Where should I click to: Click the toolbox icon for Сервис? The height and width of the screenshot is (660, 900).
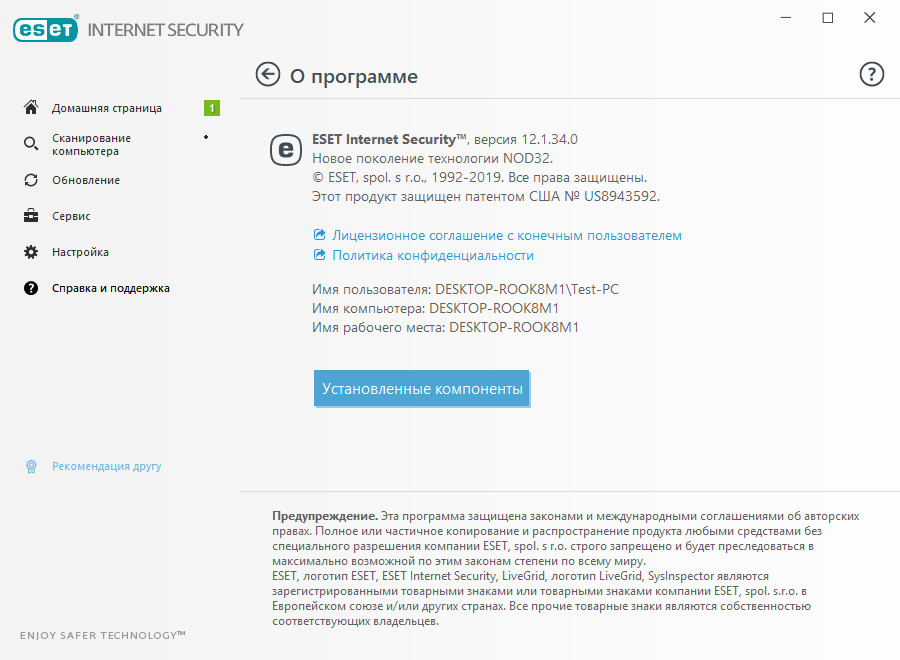pyautogui.click(x=31, y=216)
